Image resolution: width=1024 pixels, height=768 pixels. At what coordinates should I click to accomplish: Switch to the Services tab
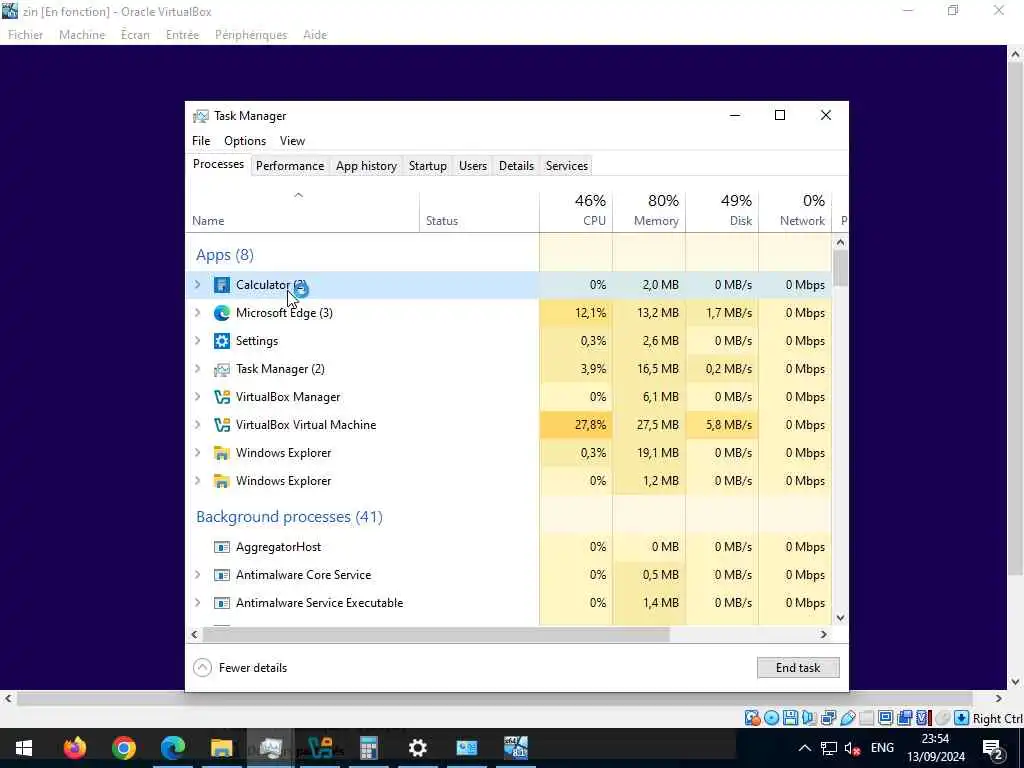click(x=567, y=166)
